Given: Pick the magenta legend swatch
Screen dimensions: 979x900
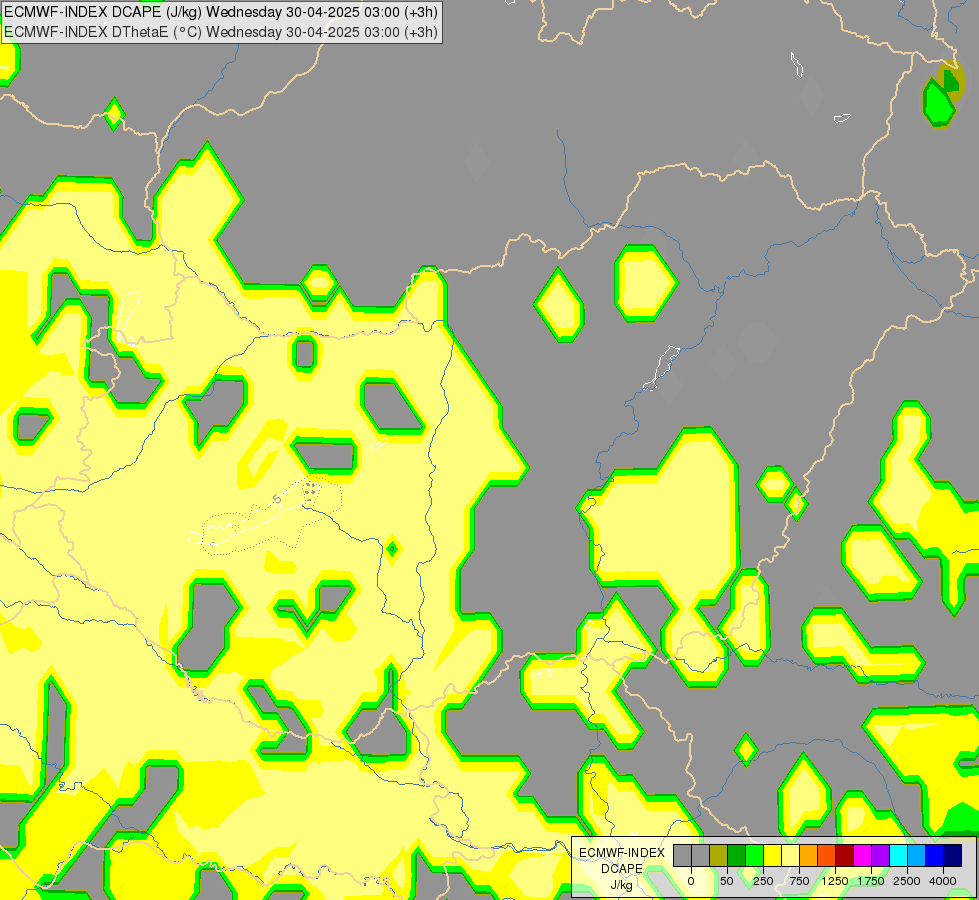Looking at the screenshot, I should [862, 855].
